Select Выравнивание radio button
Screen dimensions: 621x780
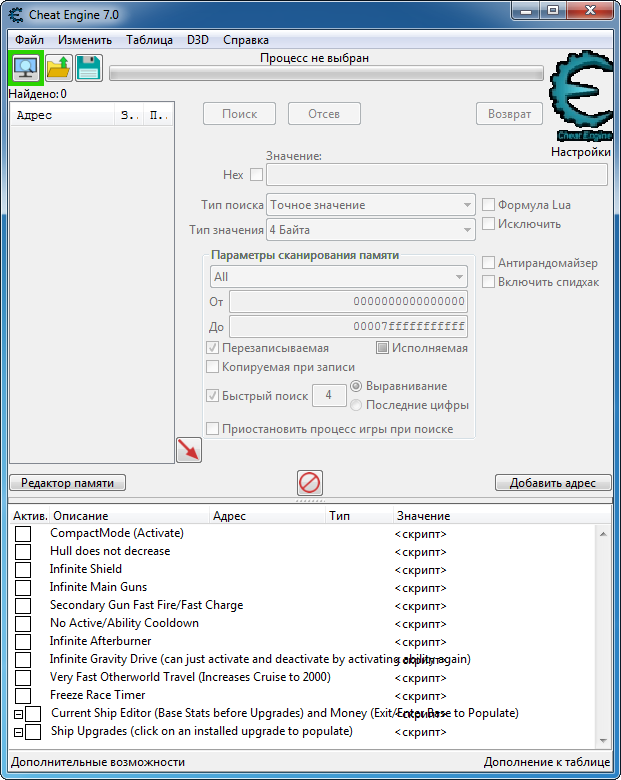tap(356, 386)
